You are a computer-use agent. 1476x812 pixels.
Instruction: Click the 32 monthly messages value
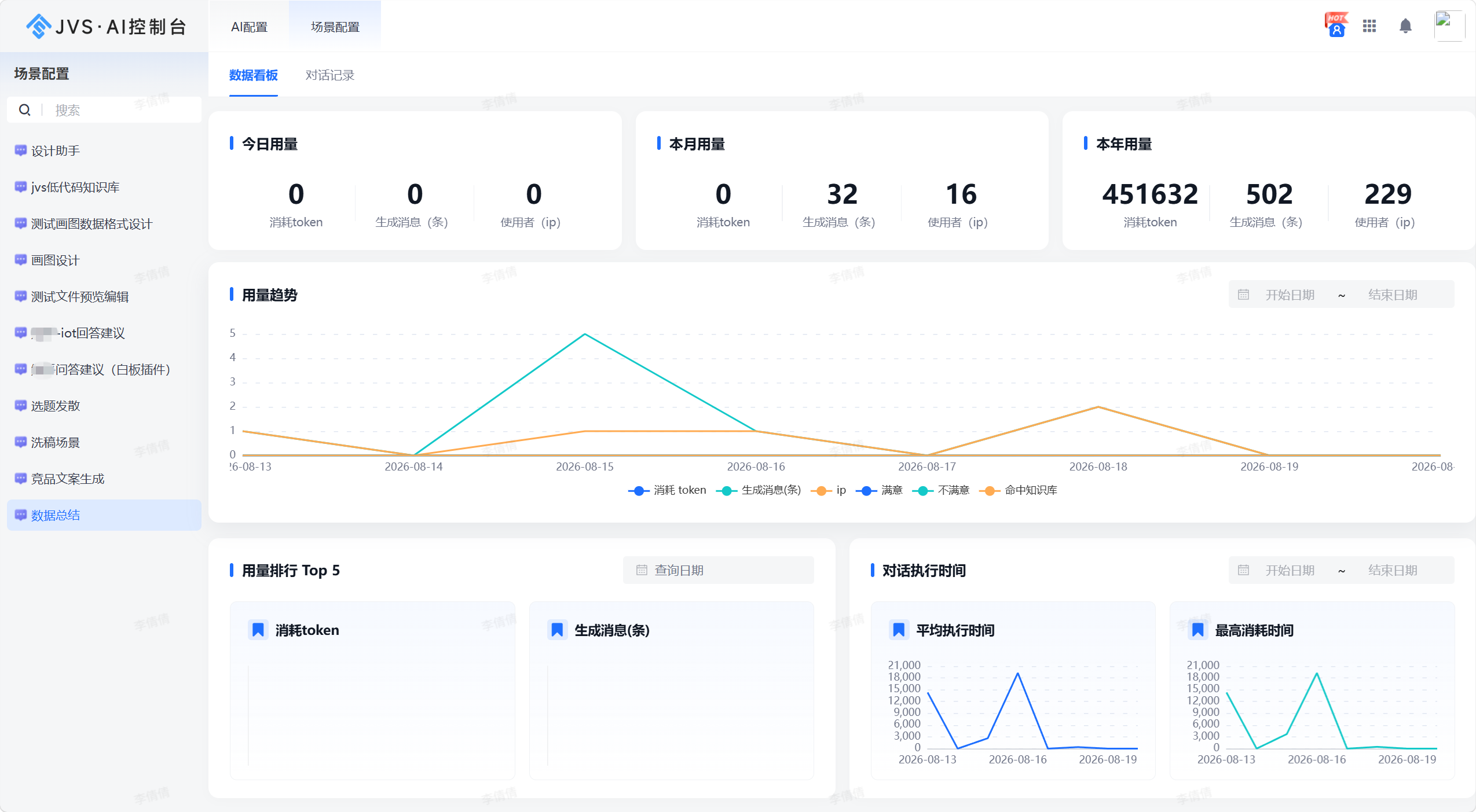click(842, 194)
